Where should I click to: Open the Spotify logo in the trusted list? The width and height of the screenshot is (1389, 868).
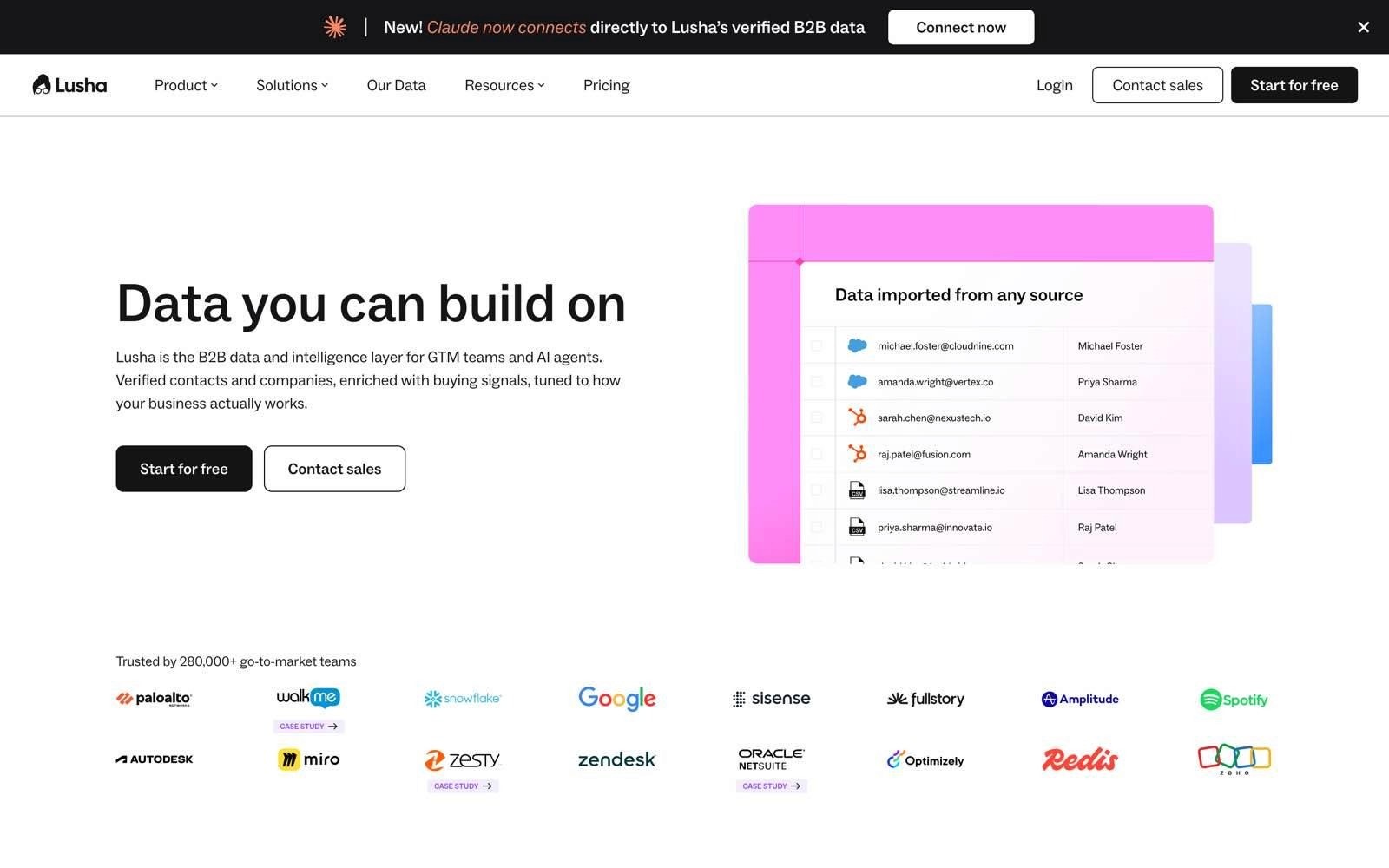tap(1234, 700)
